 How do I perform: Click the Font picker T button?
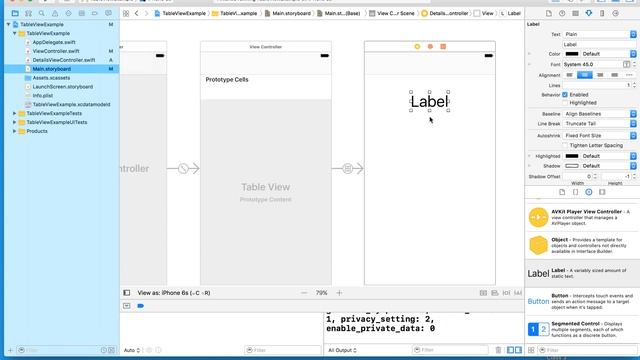pyautogui.click(x=627, y=64)
